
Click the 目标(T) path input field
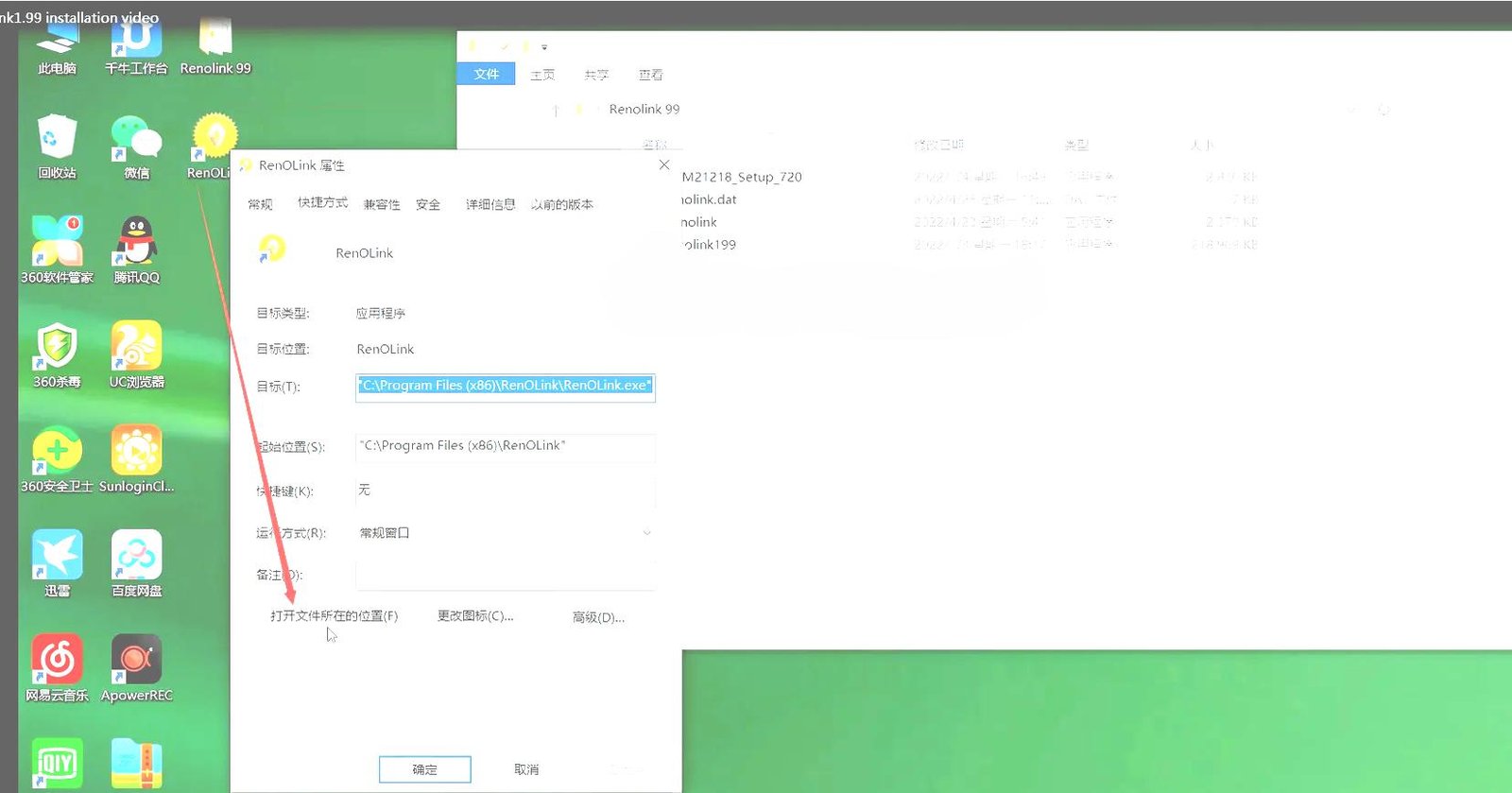tap(506, 387)
